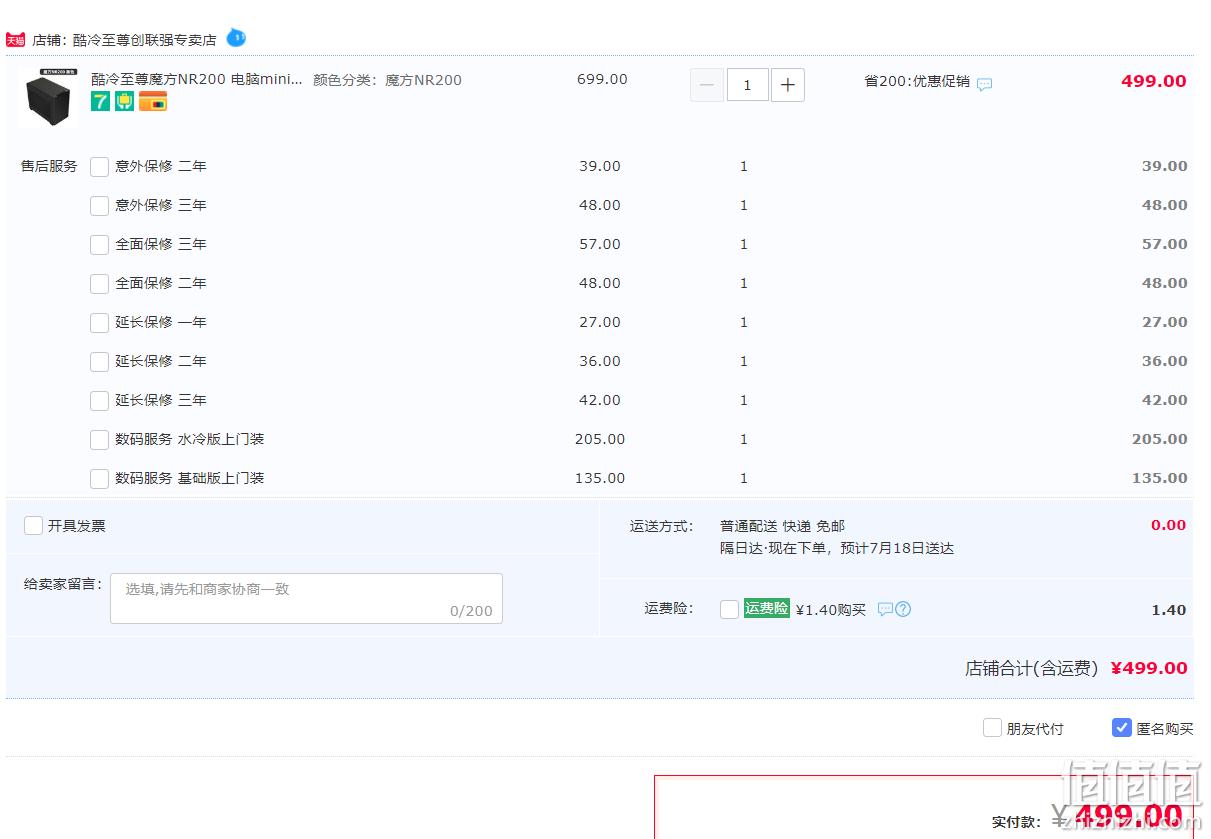Click the 店铺合计(含运费) label

click(1032, 668)
